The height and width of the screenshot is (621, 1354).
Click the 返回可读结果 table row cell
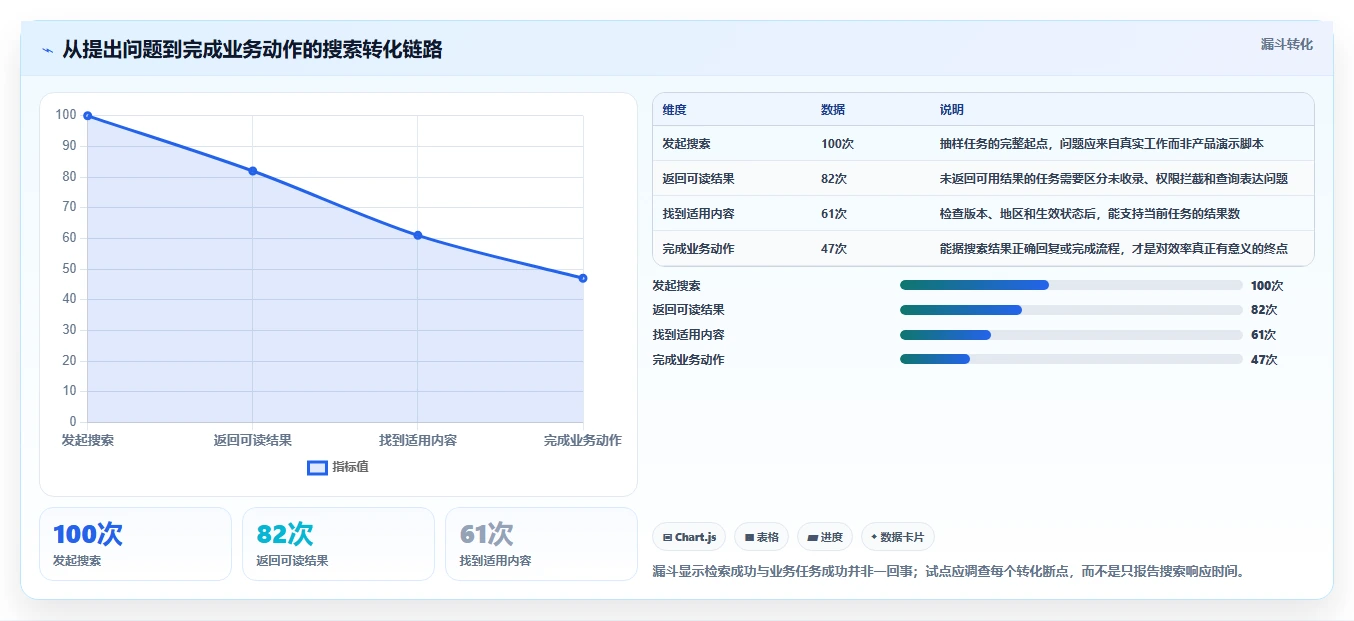[x=698, y=179]
